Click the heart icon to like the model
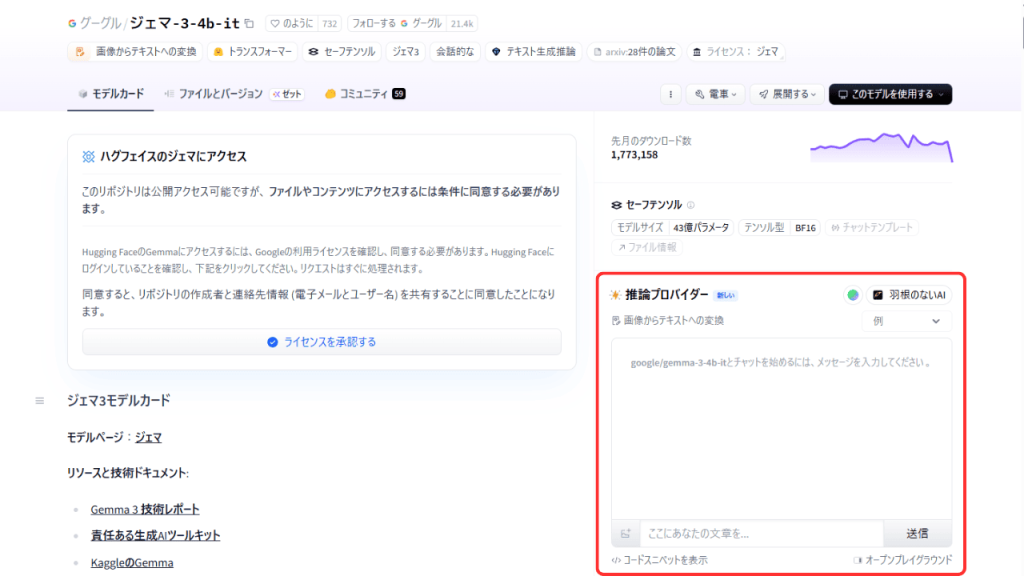Screen dimensions: 1024x576 tap(275, 24)
